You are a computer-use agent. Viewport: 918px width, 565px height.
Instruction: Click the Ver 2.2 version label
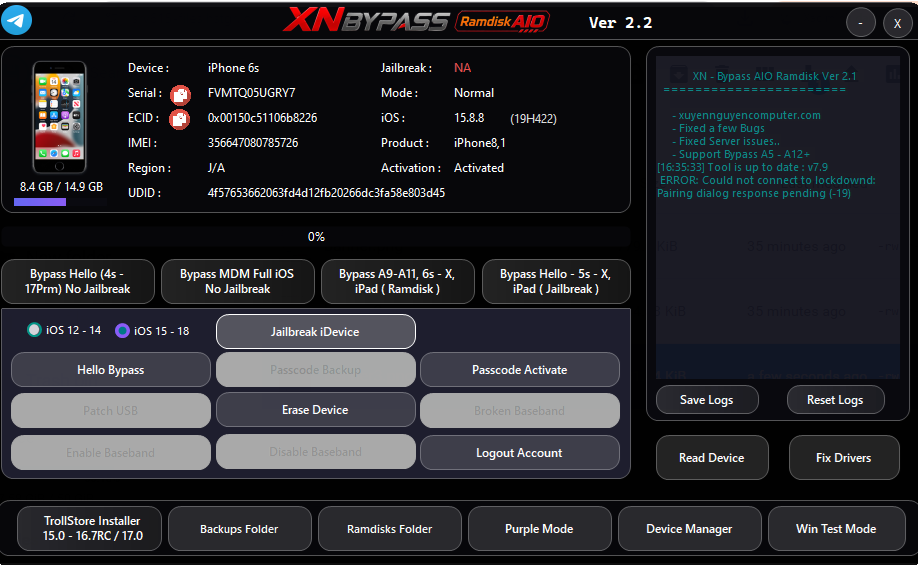[621, 23]
